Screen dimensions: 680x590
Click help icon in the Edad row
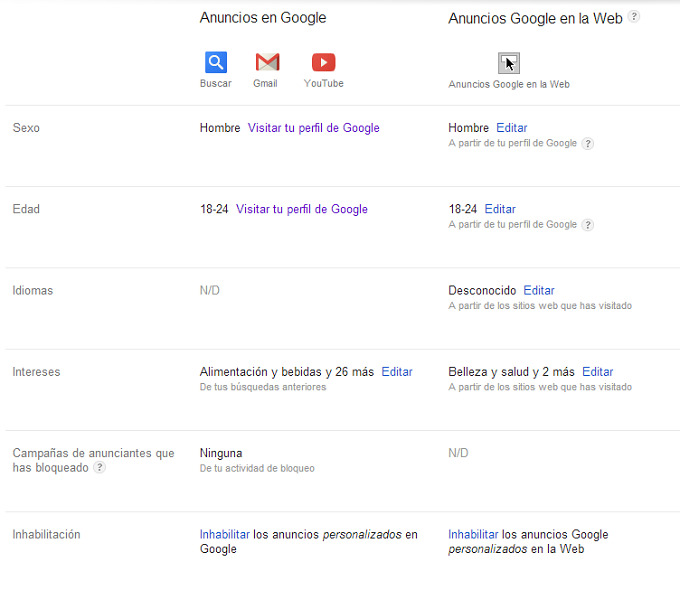[588, 225]
